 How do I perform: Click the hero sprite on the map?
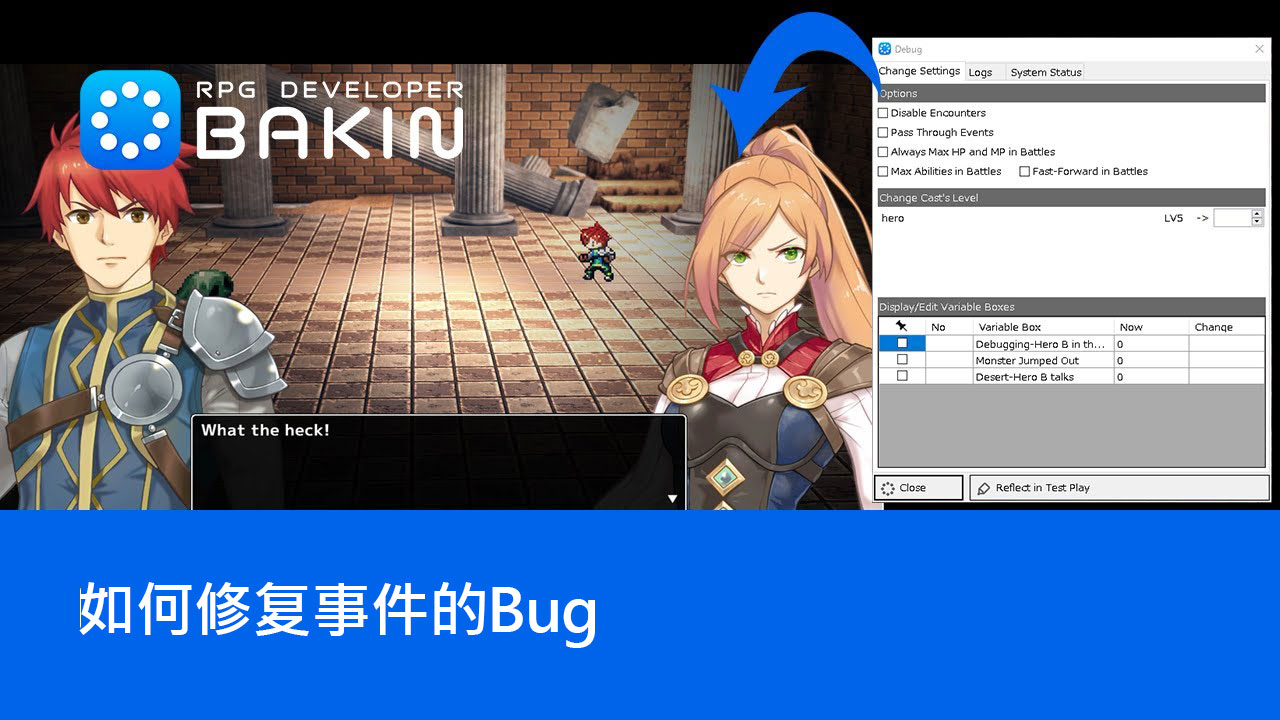597,251
